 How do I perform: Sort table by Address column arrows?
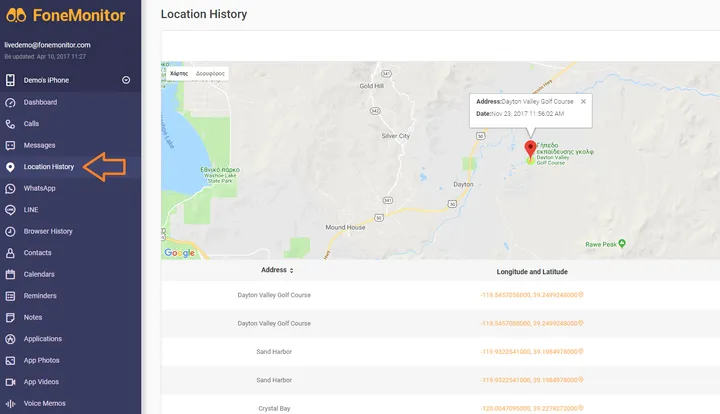(292, 271)
